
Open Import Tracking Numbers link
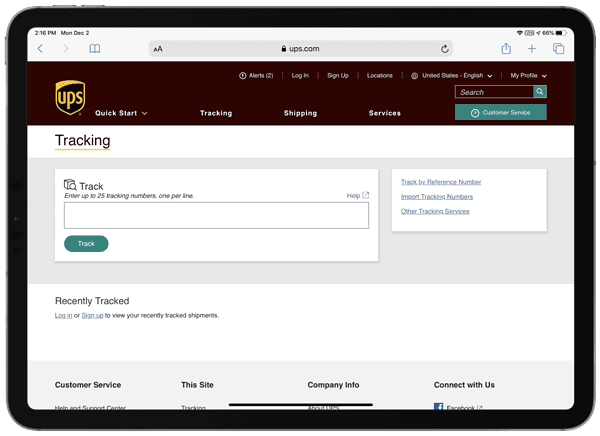pyautogui.click(x=437, y=196)
